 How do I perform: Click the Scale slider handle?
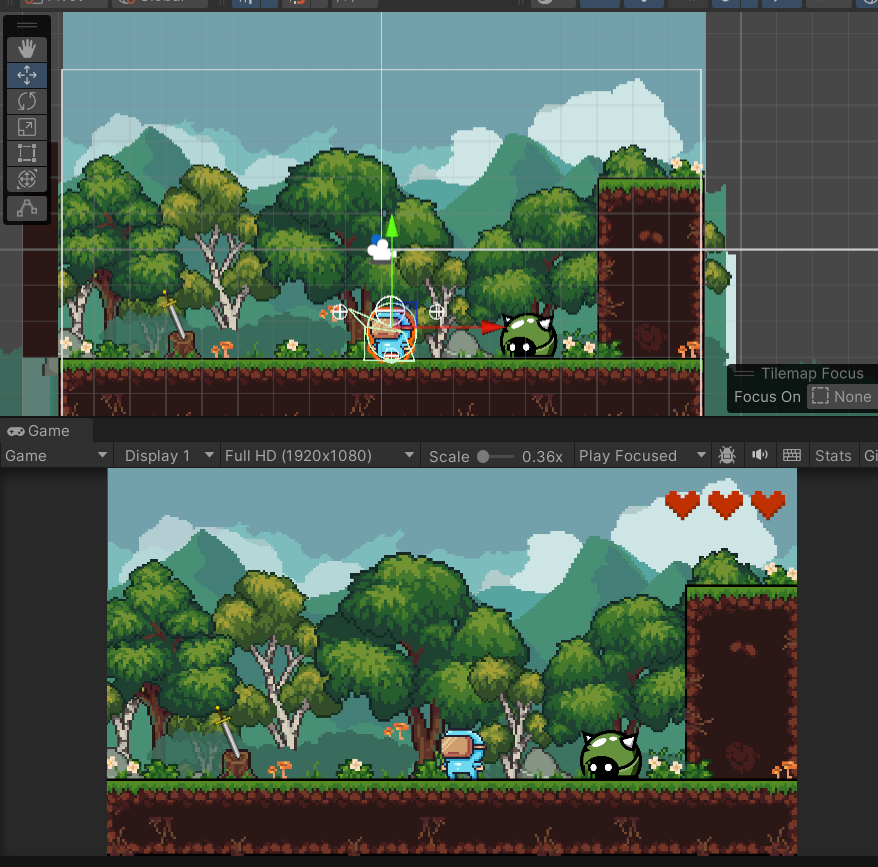click(483, 456)
